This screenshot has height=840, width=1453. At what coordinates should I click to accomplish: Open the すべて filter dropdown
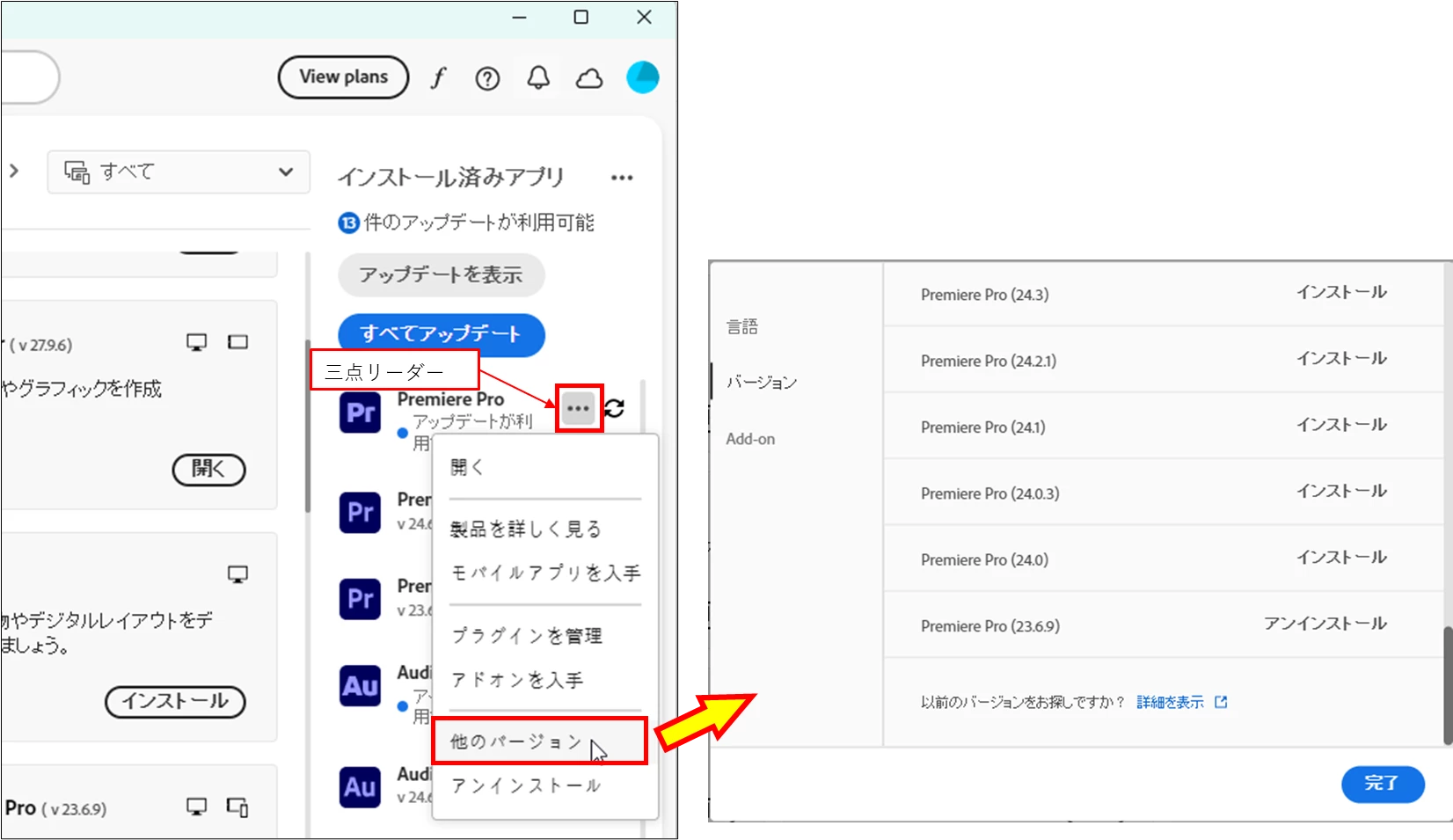coord(179,172)
